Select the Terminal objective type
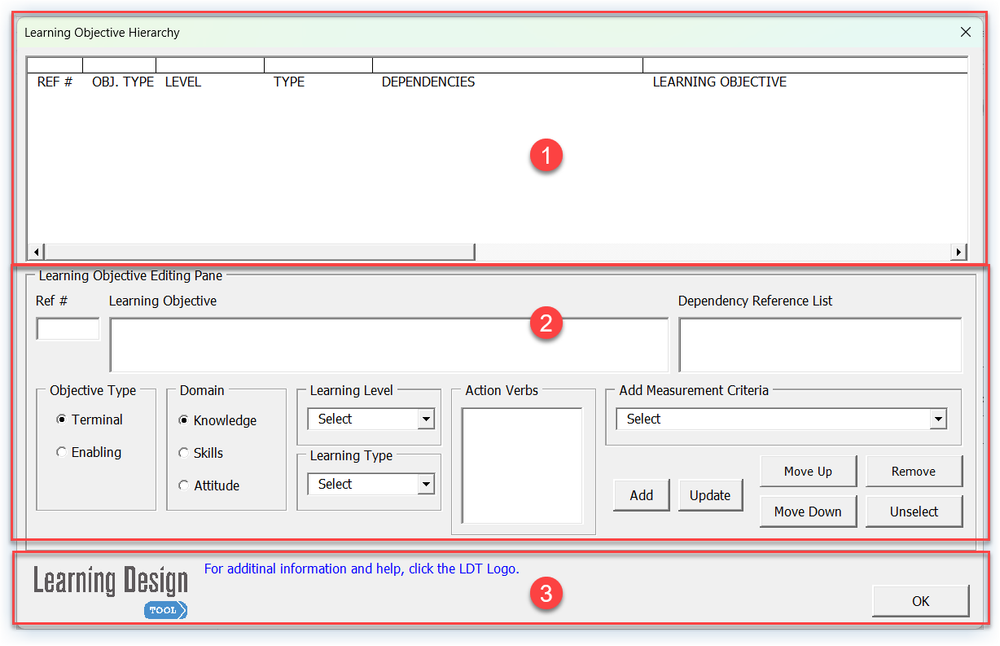The height and width of the screenshot is (646, 1000). 61,420
